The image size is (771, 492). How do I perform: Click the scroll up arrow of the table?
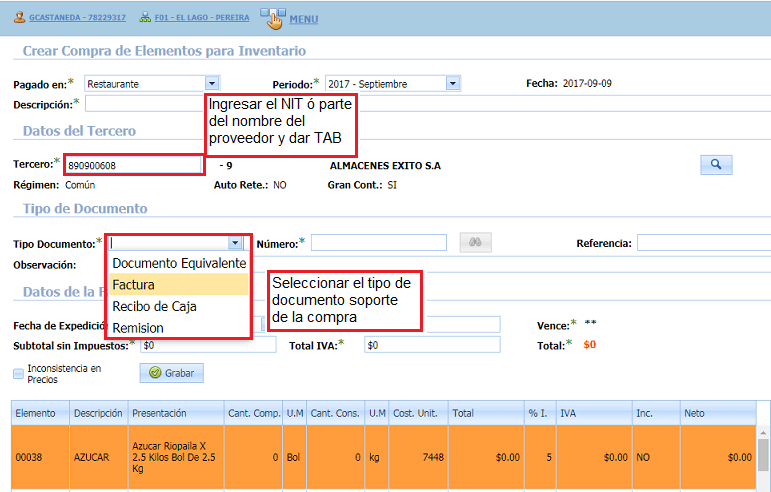pyautogui.click(x=763, y=433)
